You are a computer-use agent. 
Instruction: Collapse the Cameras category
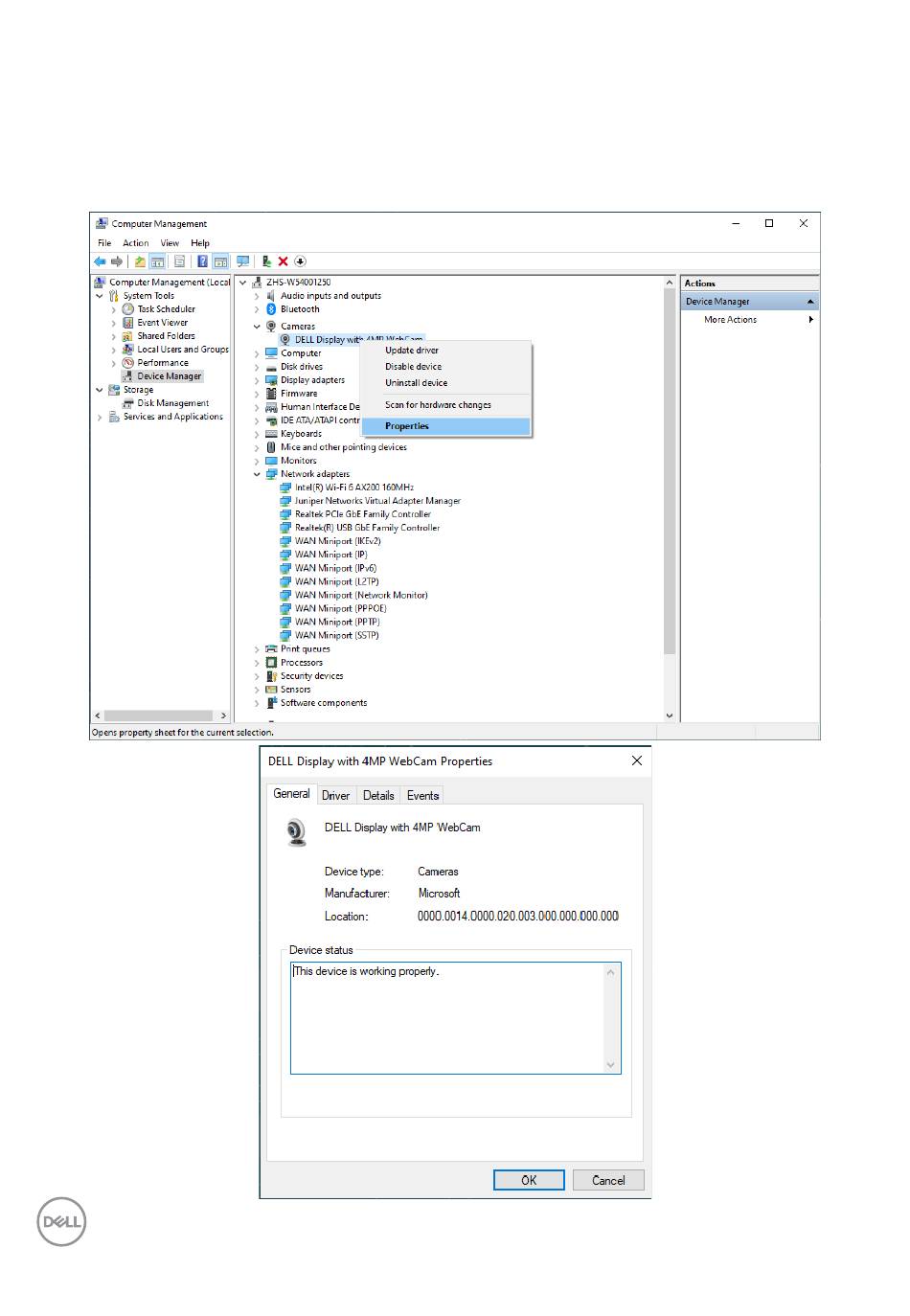257,327
